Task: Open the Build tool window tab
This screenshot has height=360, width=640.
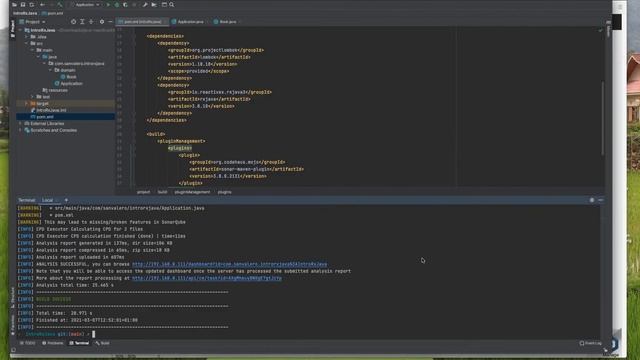Action: (102, 343)
